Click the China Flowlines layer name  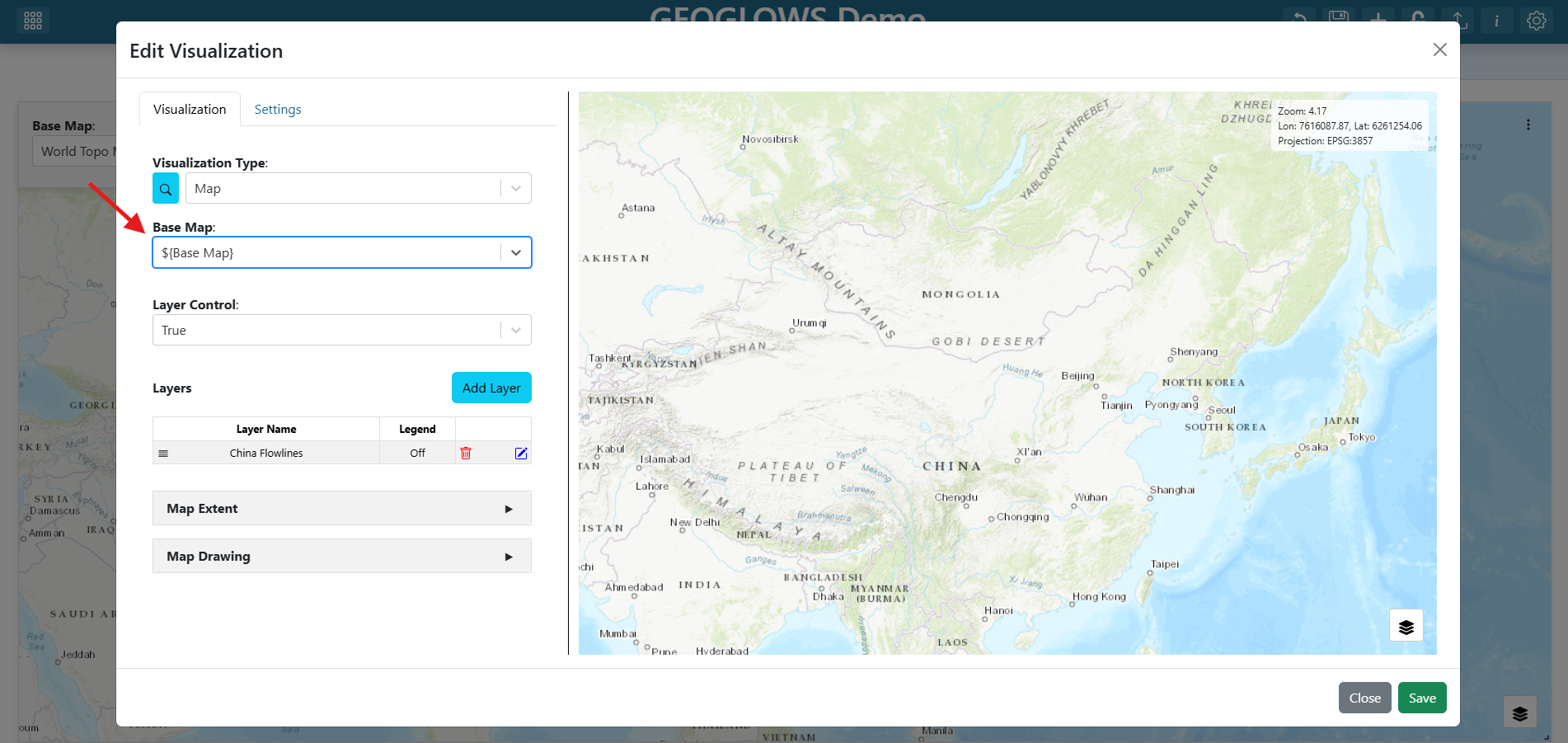click(x=266, y=454)
